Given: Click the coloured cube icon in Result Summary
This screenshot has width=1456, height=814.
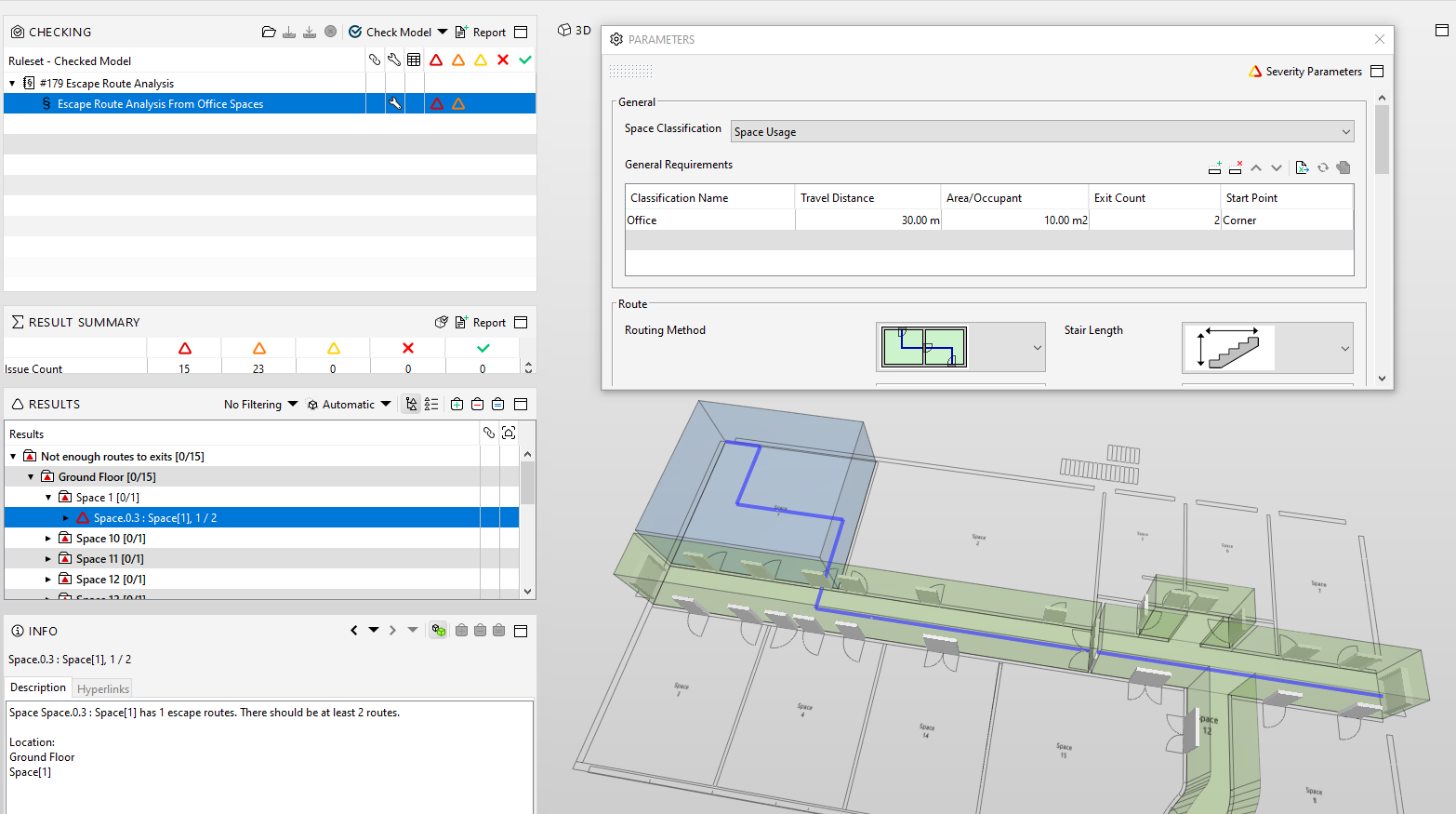Looking at the screenshot, I should pos(442,322).
